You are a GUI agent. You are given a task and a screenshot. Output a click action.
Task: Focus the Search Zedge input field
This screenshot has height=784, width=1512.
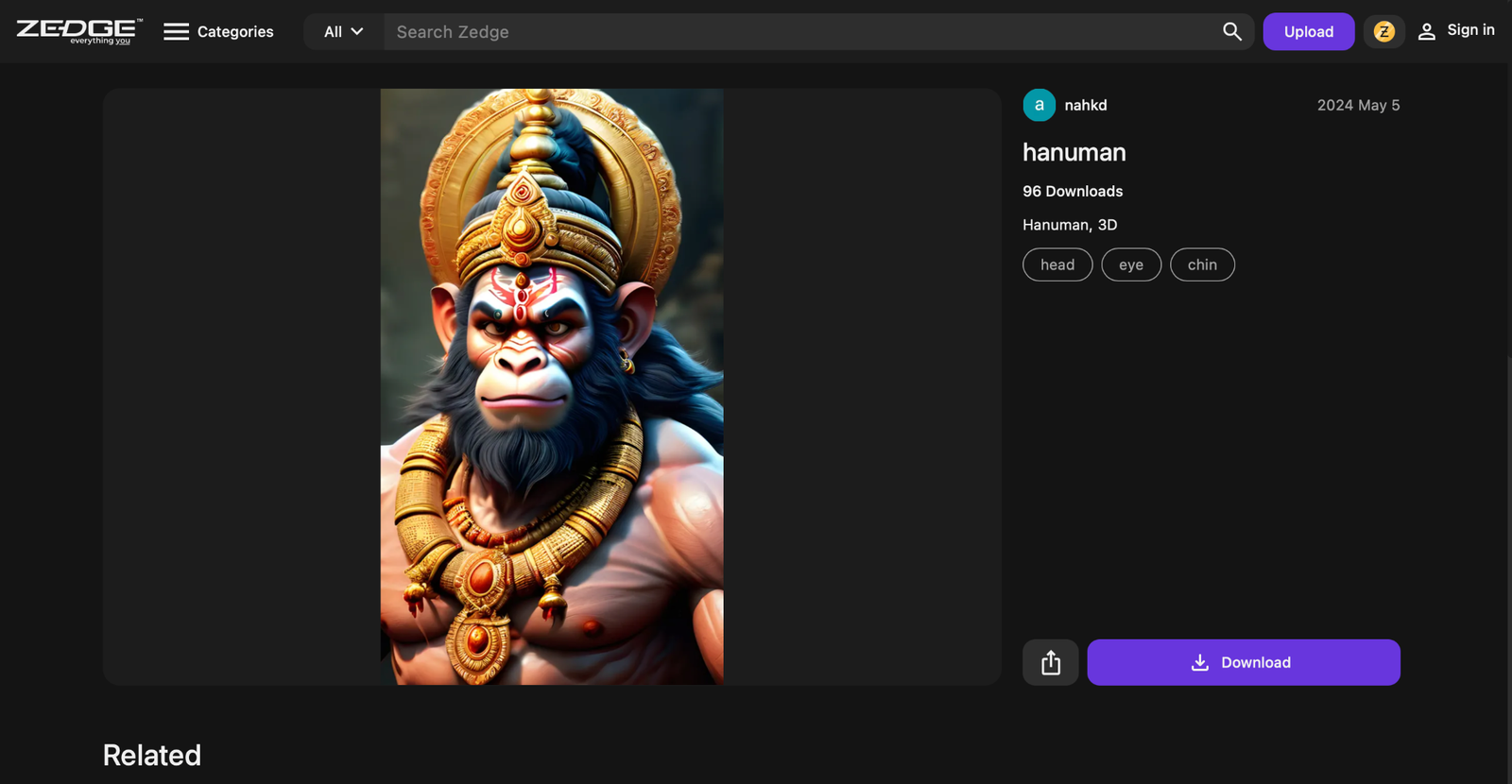click(797, 32)
